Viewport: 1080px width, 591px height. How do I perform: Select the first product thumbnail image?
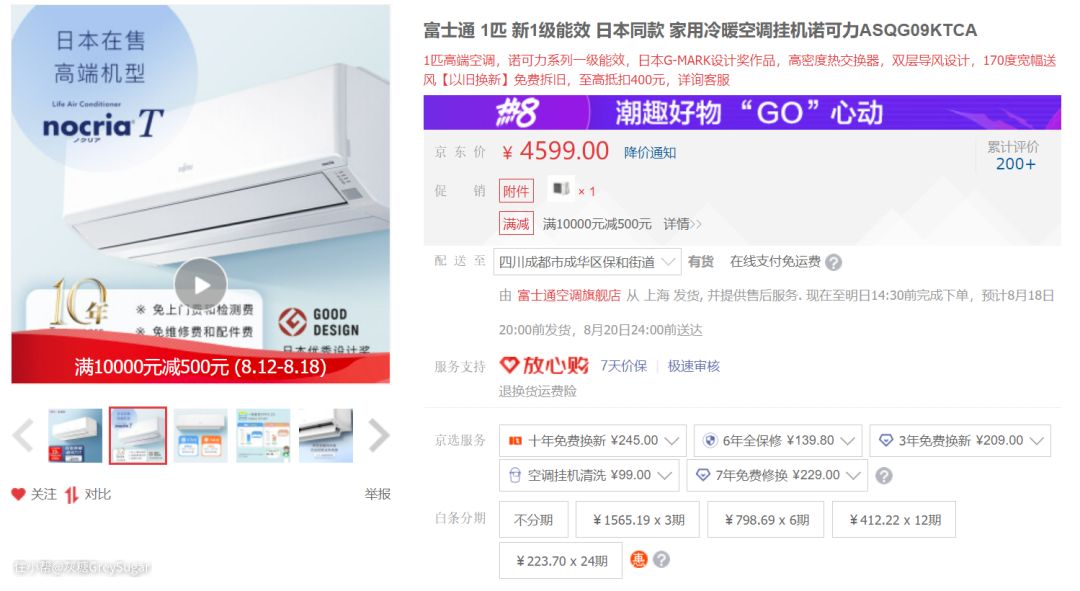[75, 435]
